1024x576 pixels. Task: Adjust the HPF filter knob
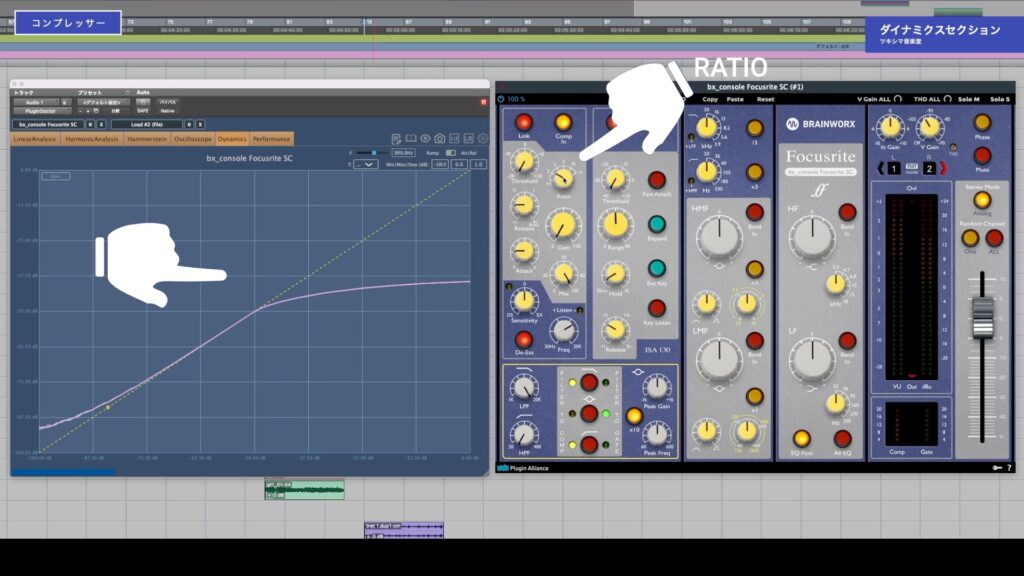524,434
